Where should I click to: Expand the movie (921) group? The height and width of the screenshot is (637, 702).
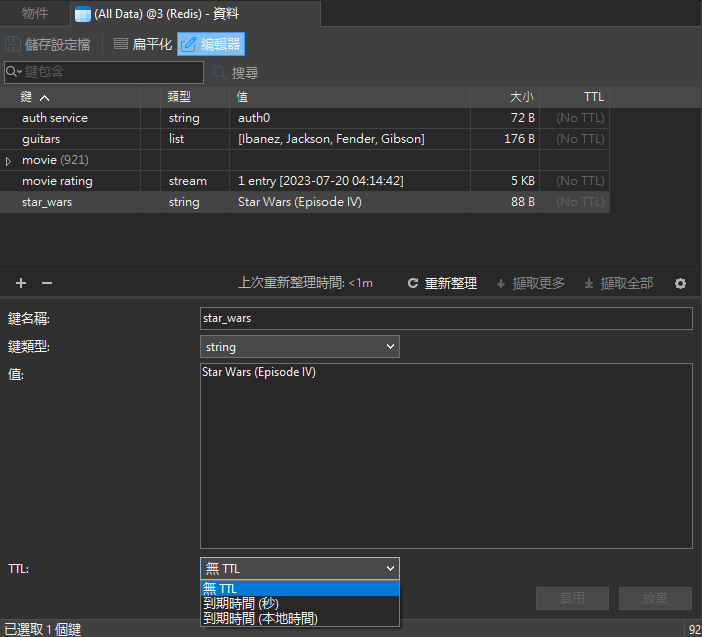[8, 161]
